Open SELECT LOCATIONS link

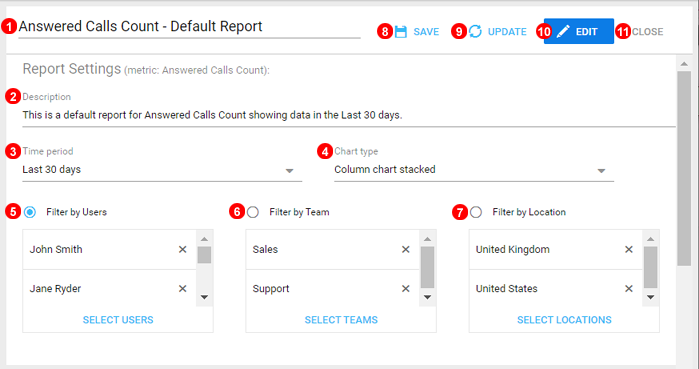click(x=564, y=320)
